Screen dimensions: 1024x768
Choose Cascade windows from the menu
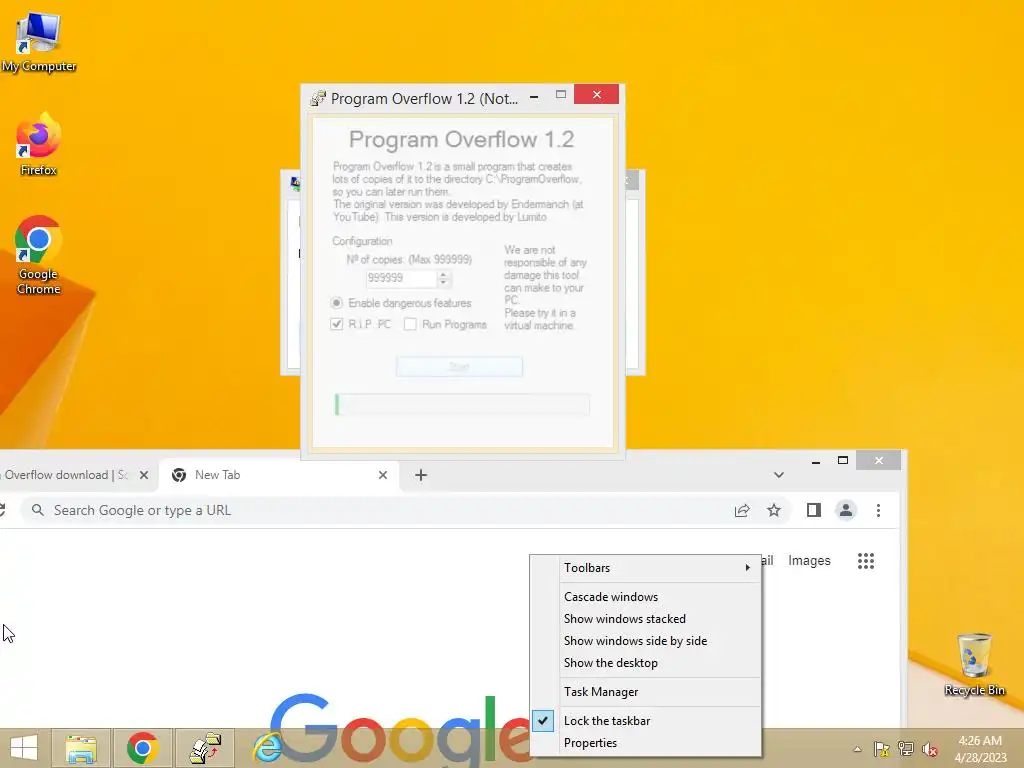pyautogui.click(x=660, y=597)
